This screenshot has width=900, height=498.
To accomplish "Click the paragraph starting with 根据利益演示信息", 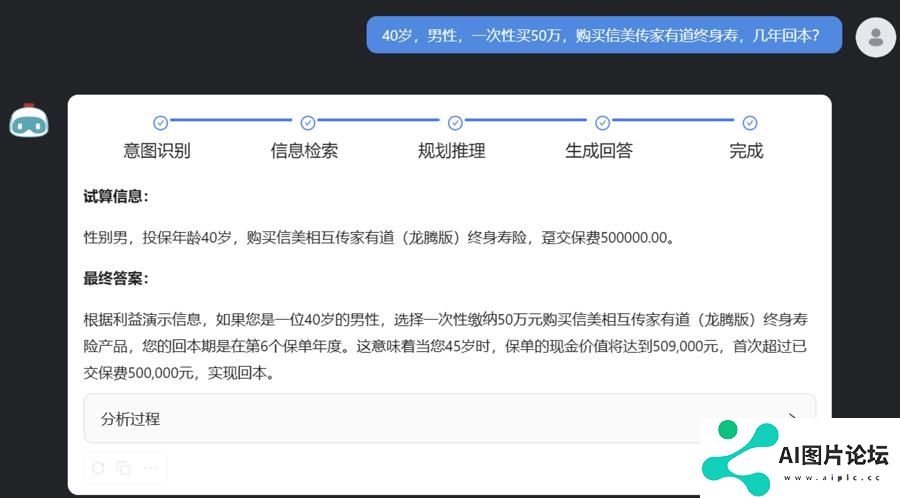I will [445, 346].
